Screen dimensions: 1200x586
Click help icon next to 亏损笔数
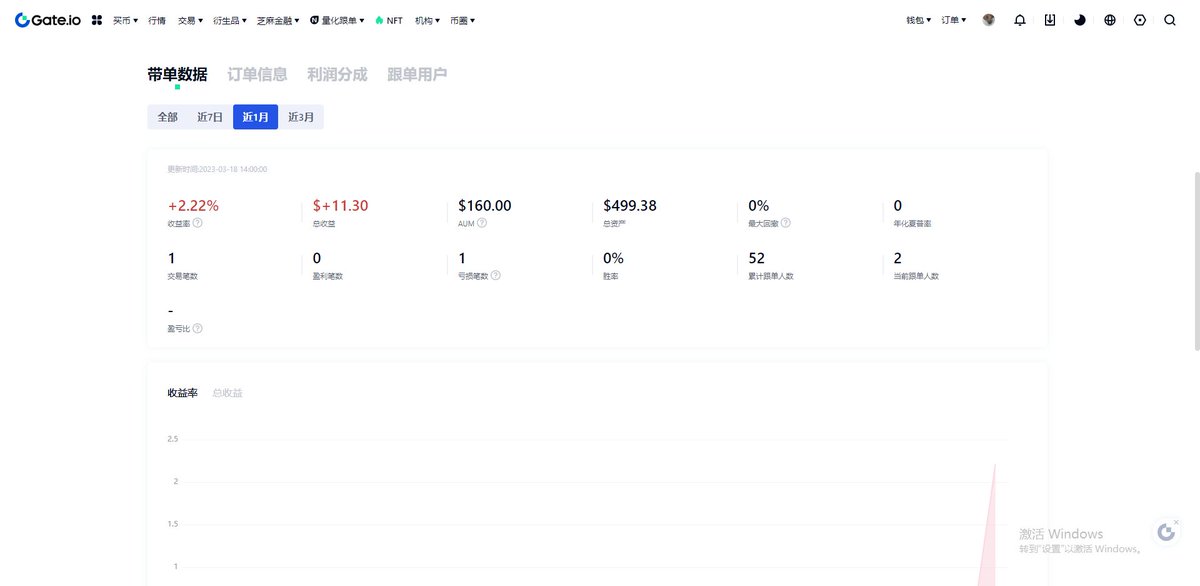(x=495, y=276)
